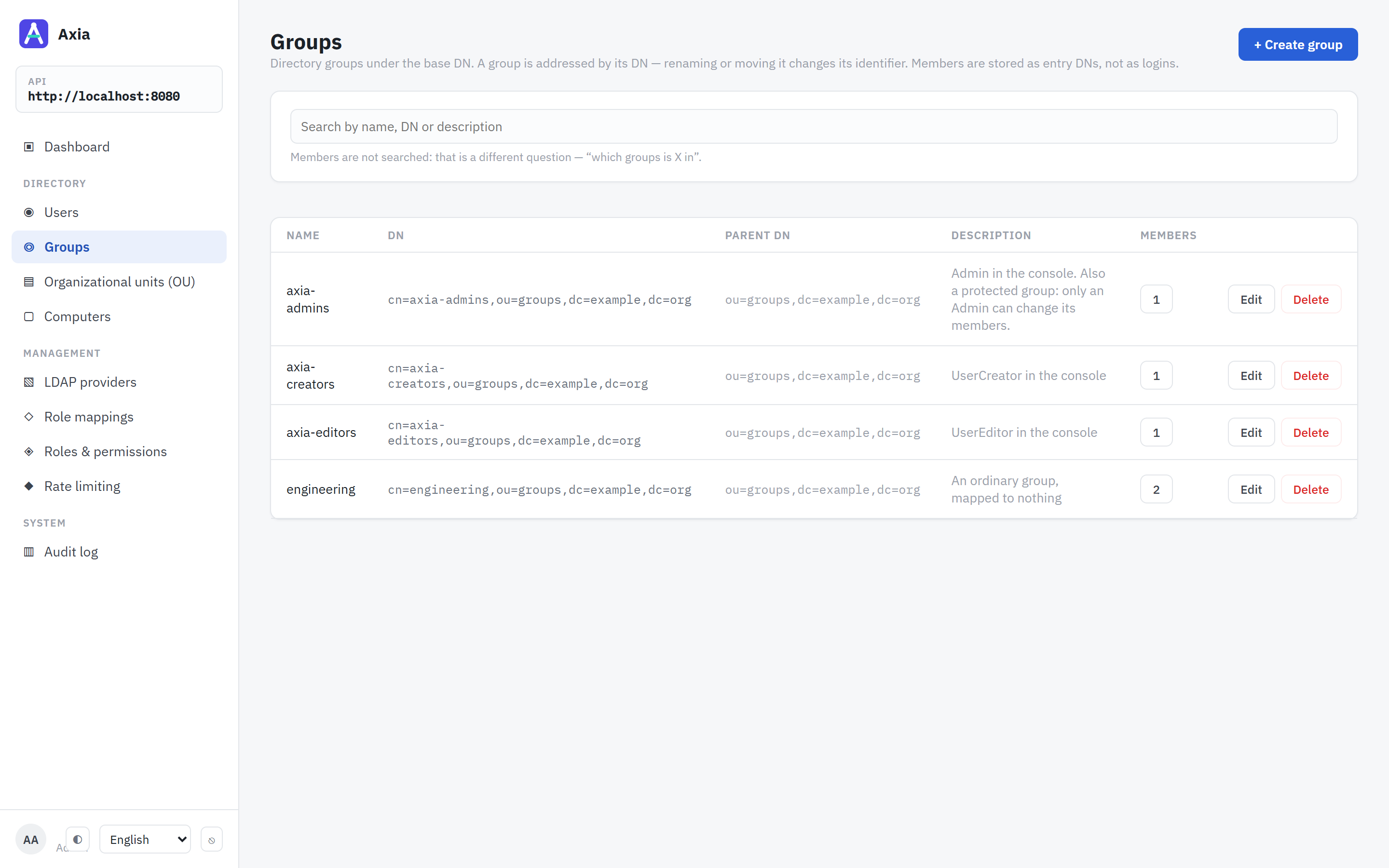This screenshot has height=868, width=1389.
Task: Click the LDAP providers icon
Action: (x=29, y=382)
